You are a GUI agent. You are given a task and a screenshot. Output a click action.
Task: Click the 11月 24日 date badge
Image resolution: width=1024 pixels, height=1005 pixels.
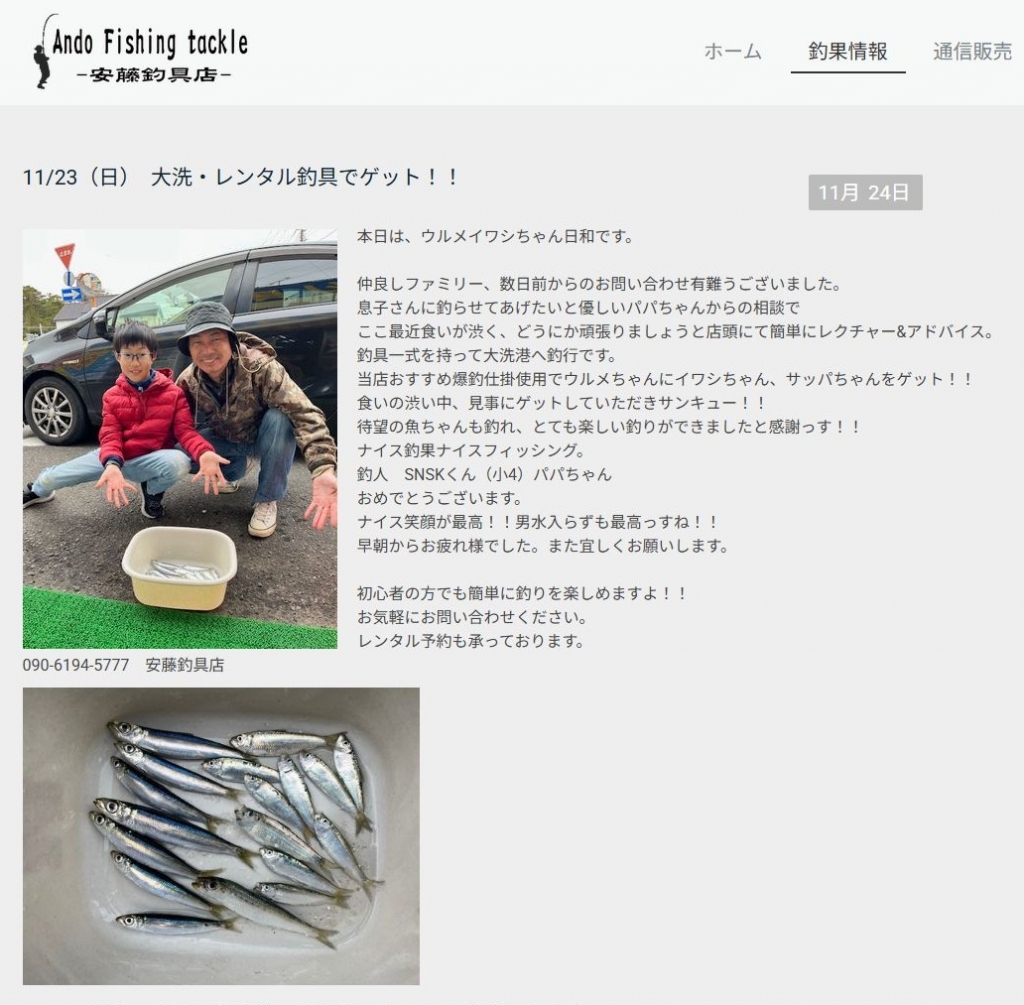coord(865,193)
